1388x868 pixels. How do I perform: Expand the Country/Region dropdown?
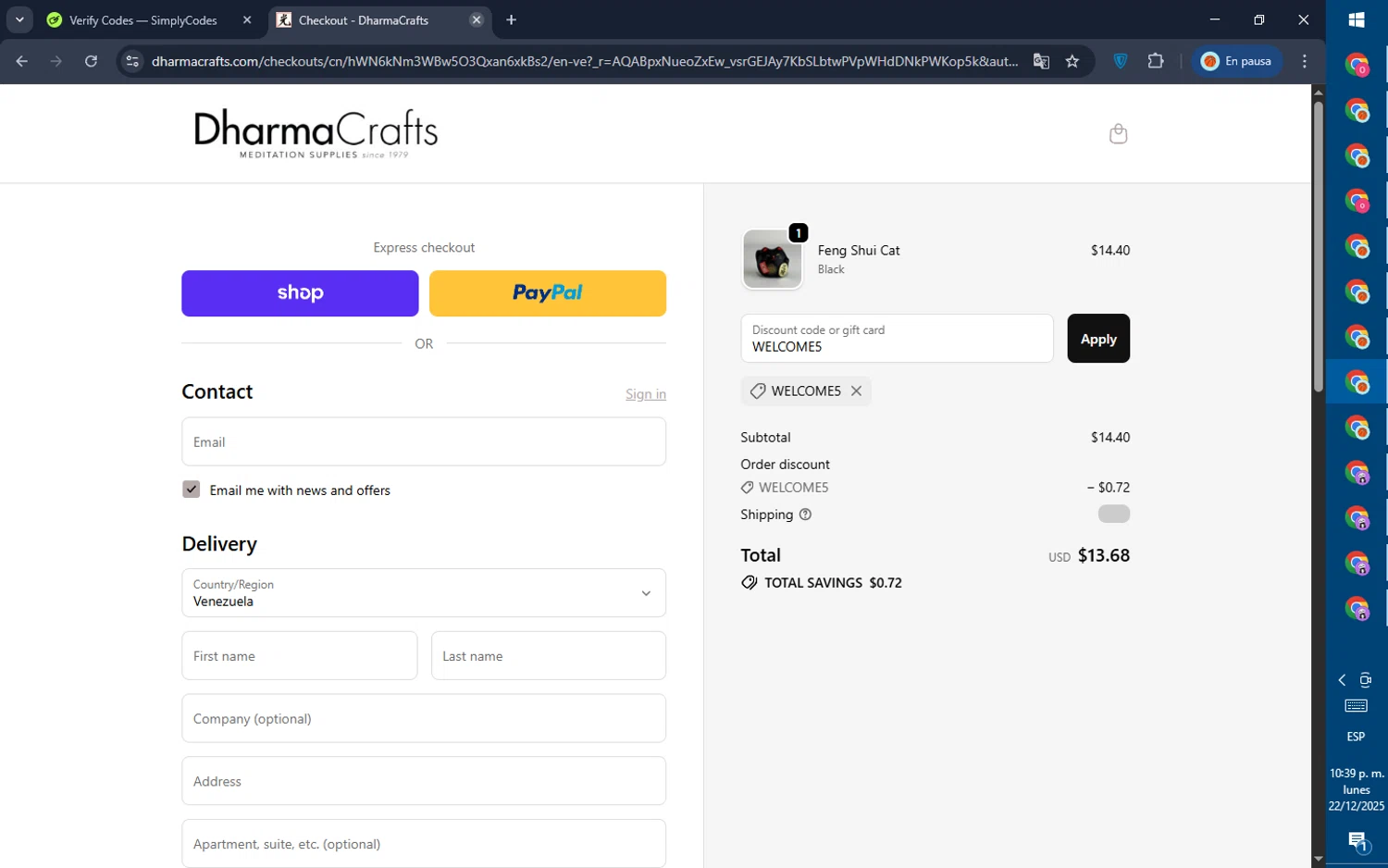pos(424,593)
